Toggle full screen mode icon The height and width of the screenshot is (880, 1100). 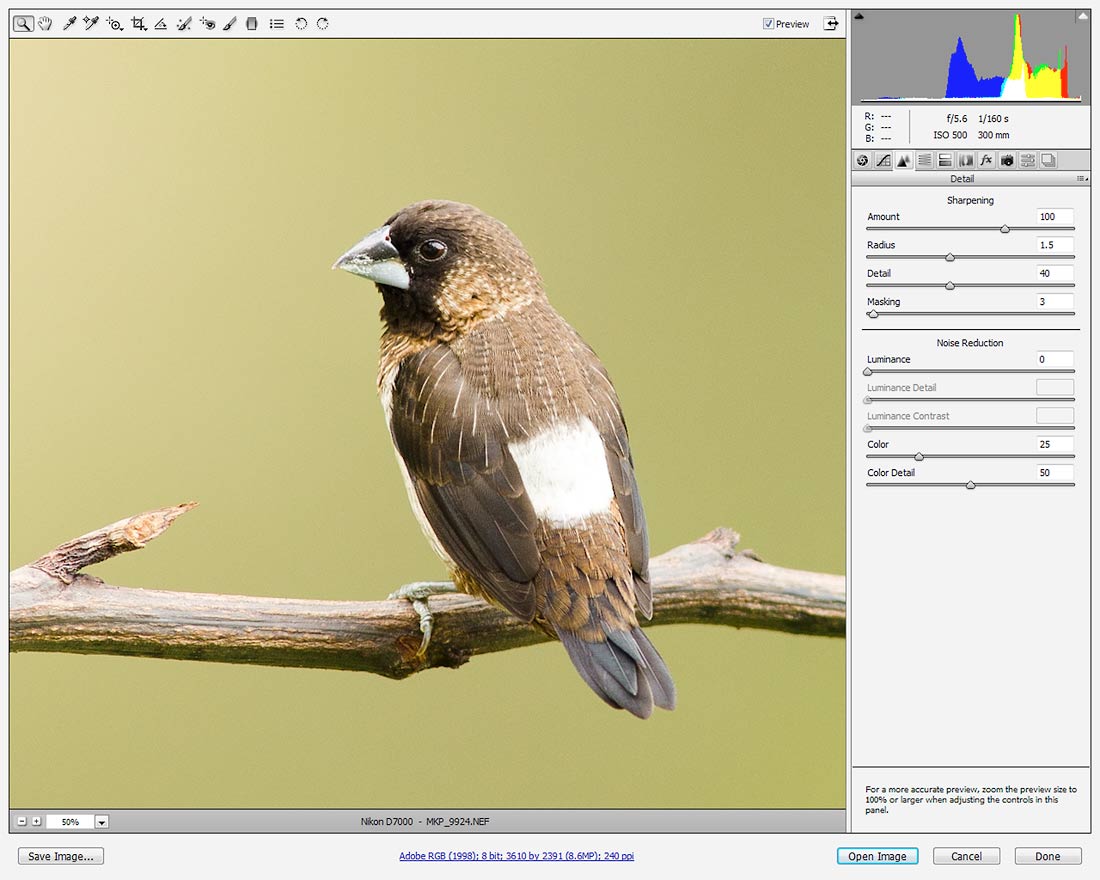[831, 23]
